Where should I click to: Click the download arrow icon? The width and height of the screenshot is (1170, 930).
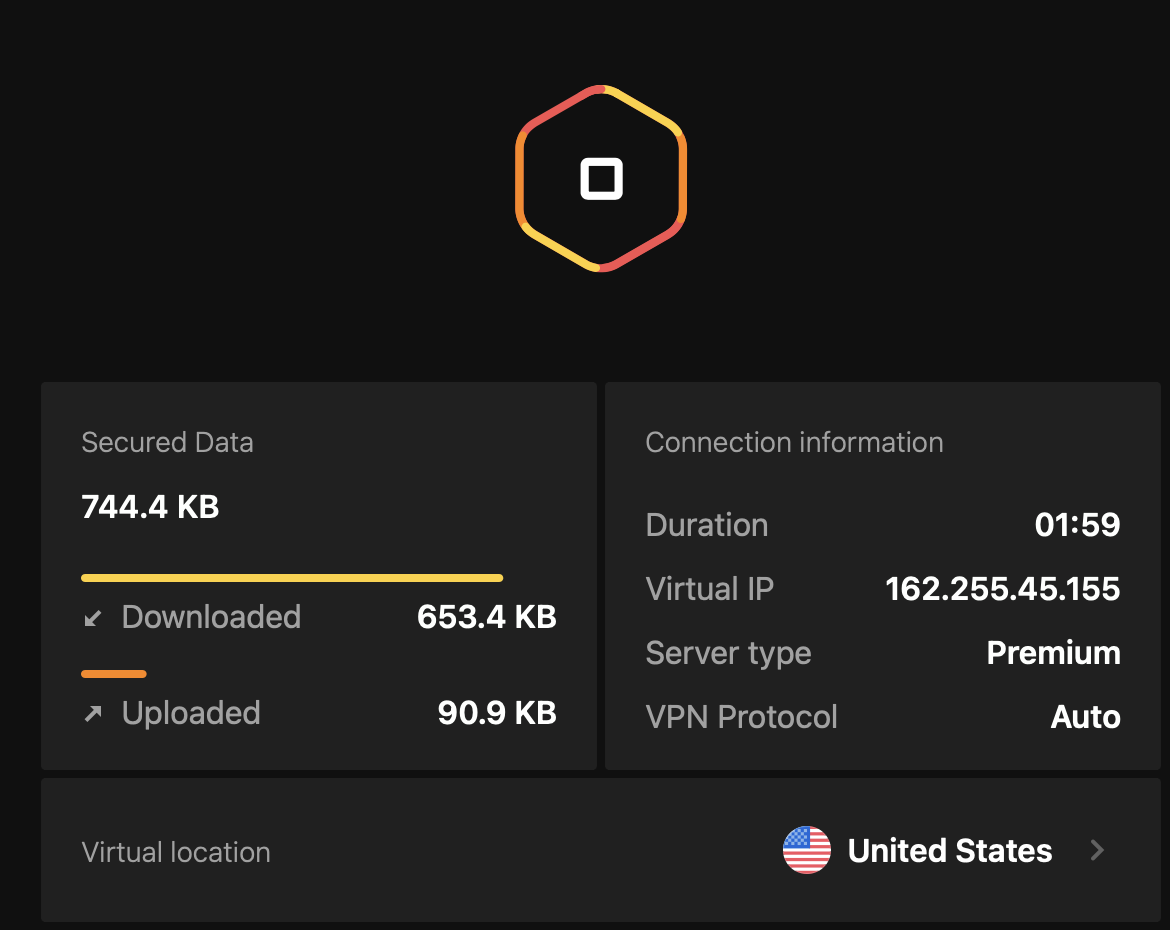pyautogui.click(x=93, y=618)
